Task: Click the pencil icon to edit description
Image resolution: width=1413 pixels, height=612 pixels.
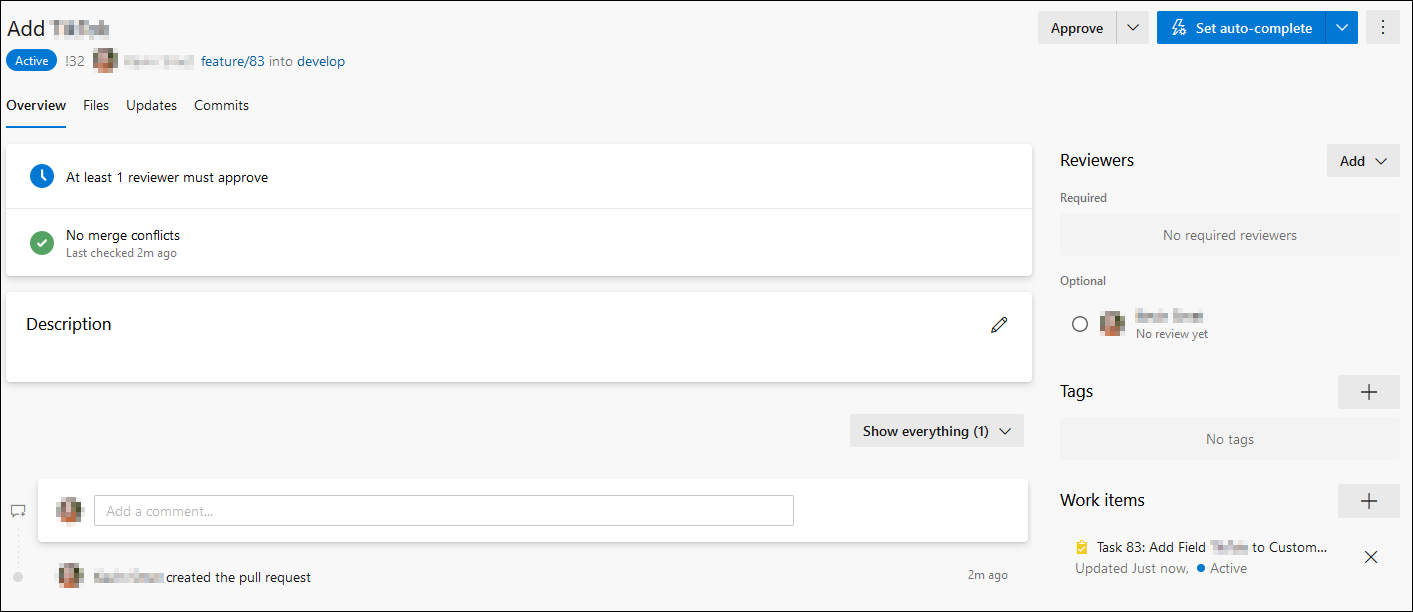Action: [998, 325]
